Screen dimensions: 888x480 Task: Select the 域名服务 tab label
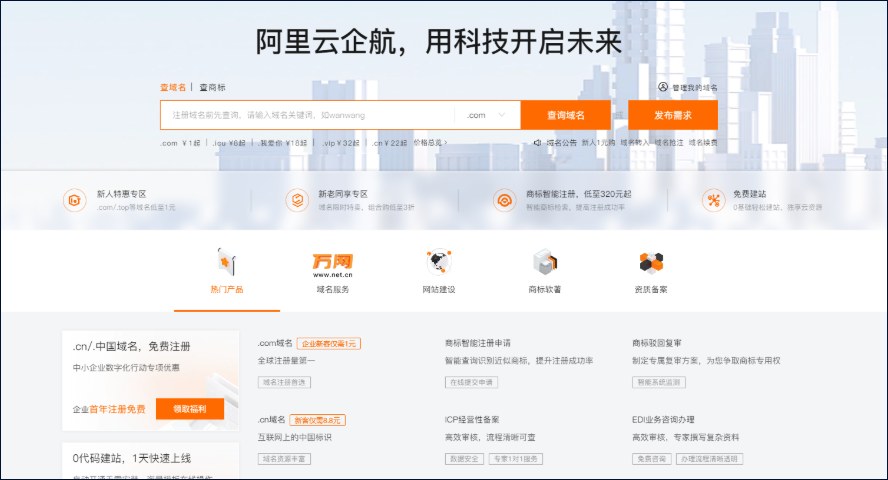(x=332, y=290)
